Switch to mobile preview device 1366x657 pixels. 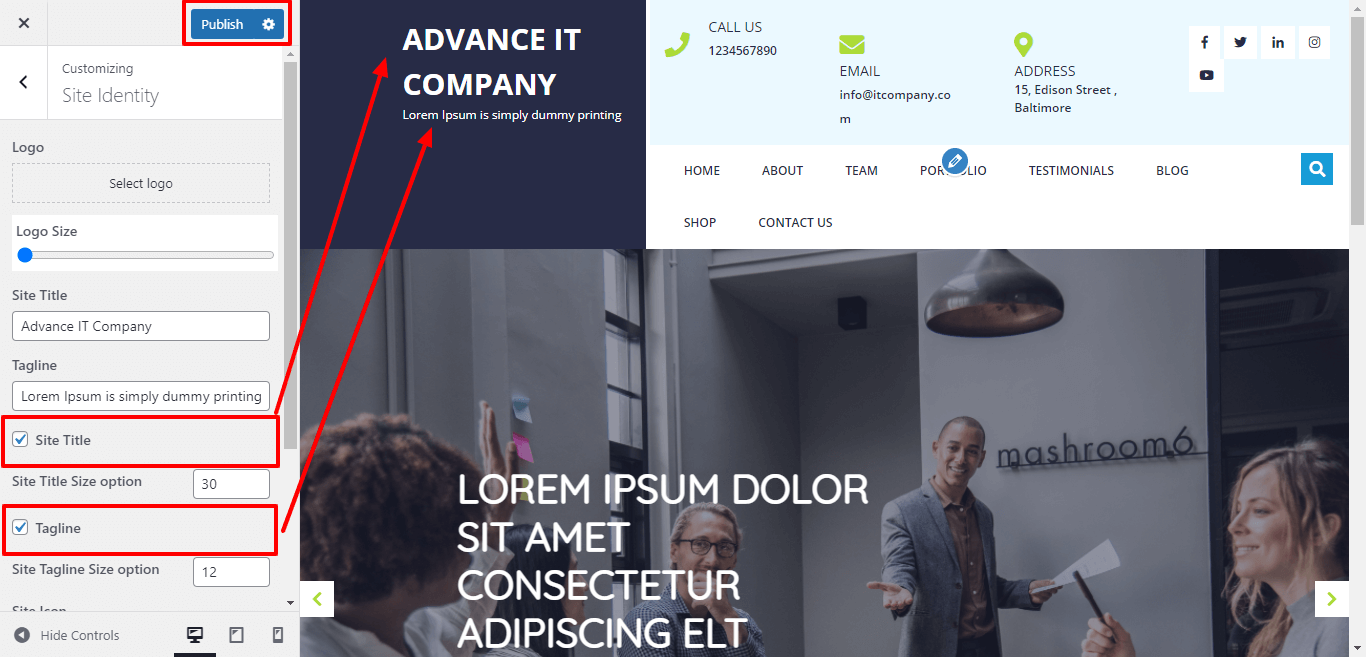[278, 635]
